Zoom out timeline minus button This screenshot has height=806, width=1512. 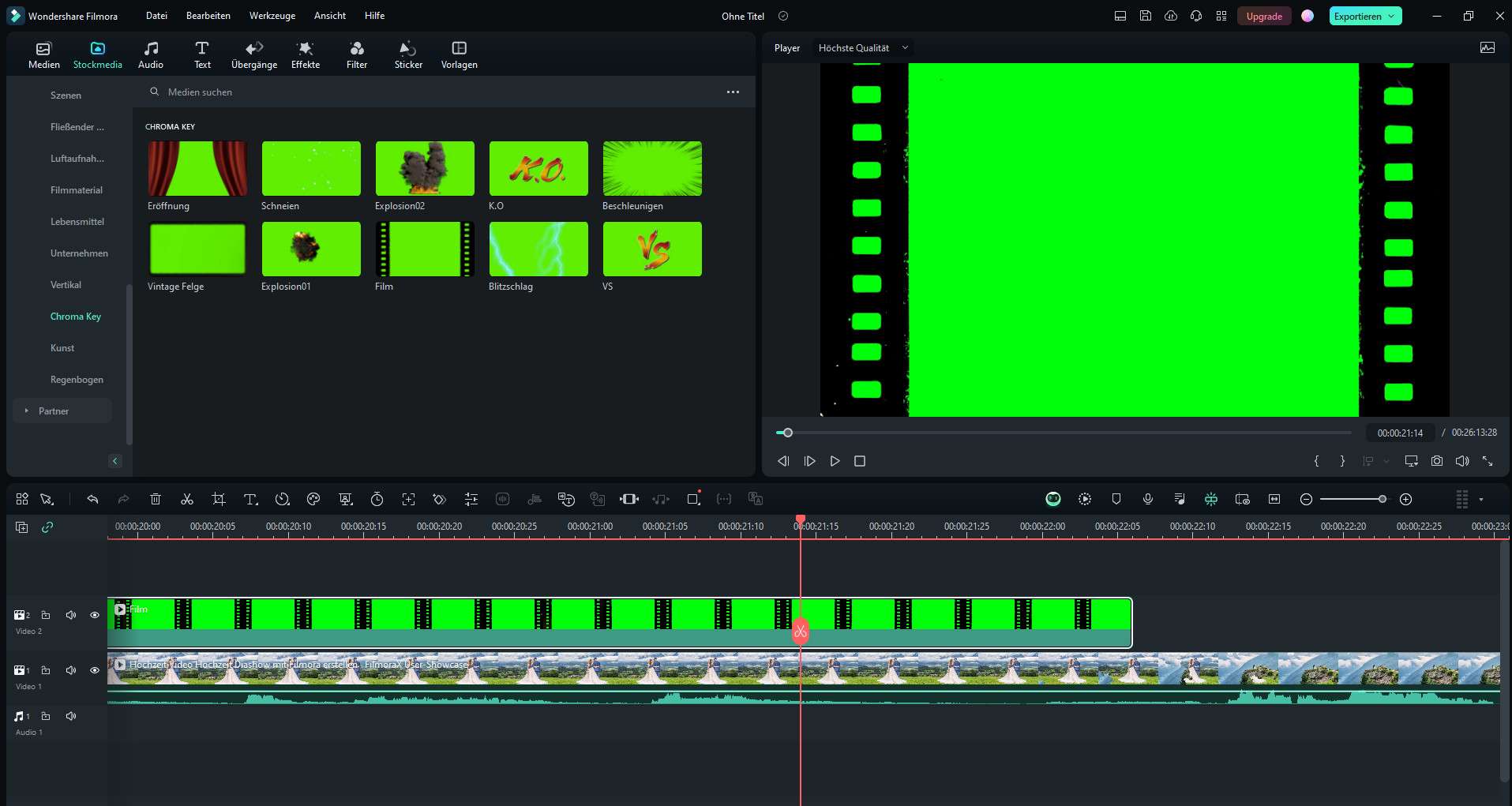pyautogui.click(x=1306, y=499)
